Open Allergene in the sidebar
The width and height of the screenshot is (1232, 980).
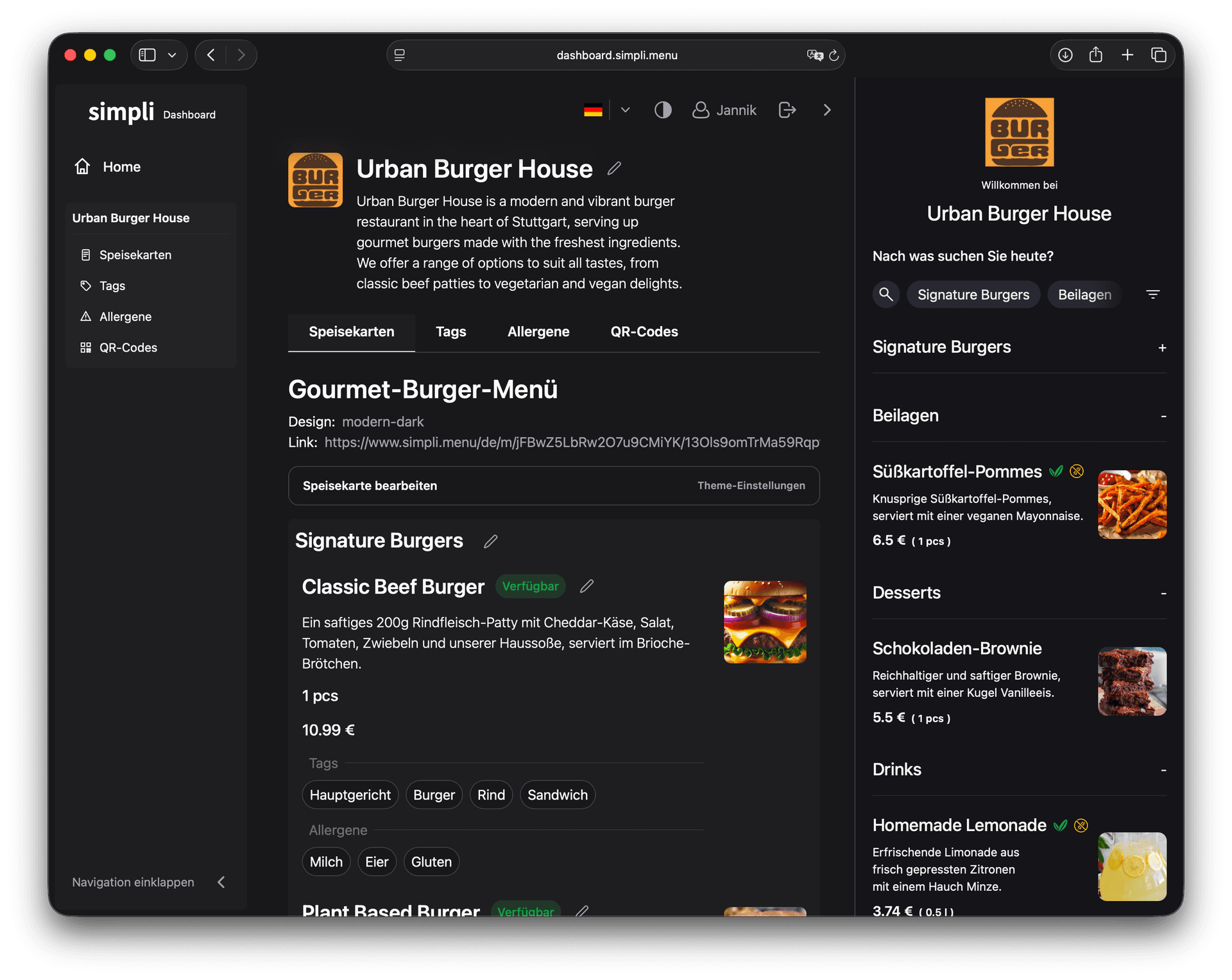125,316
